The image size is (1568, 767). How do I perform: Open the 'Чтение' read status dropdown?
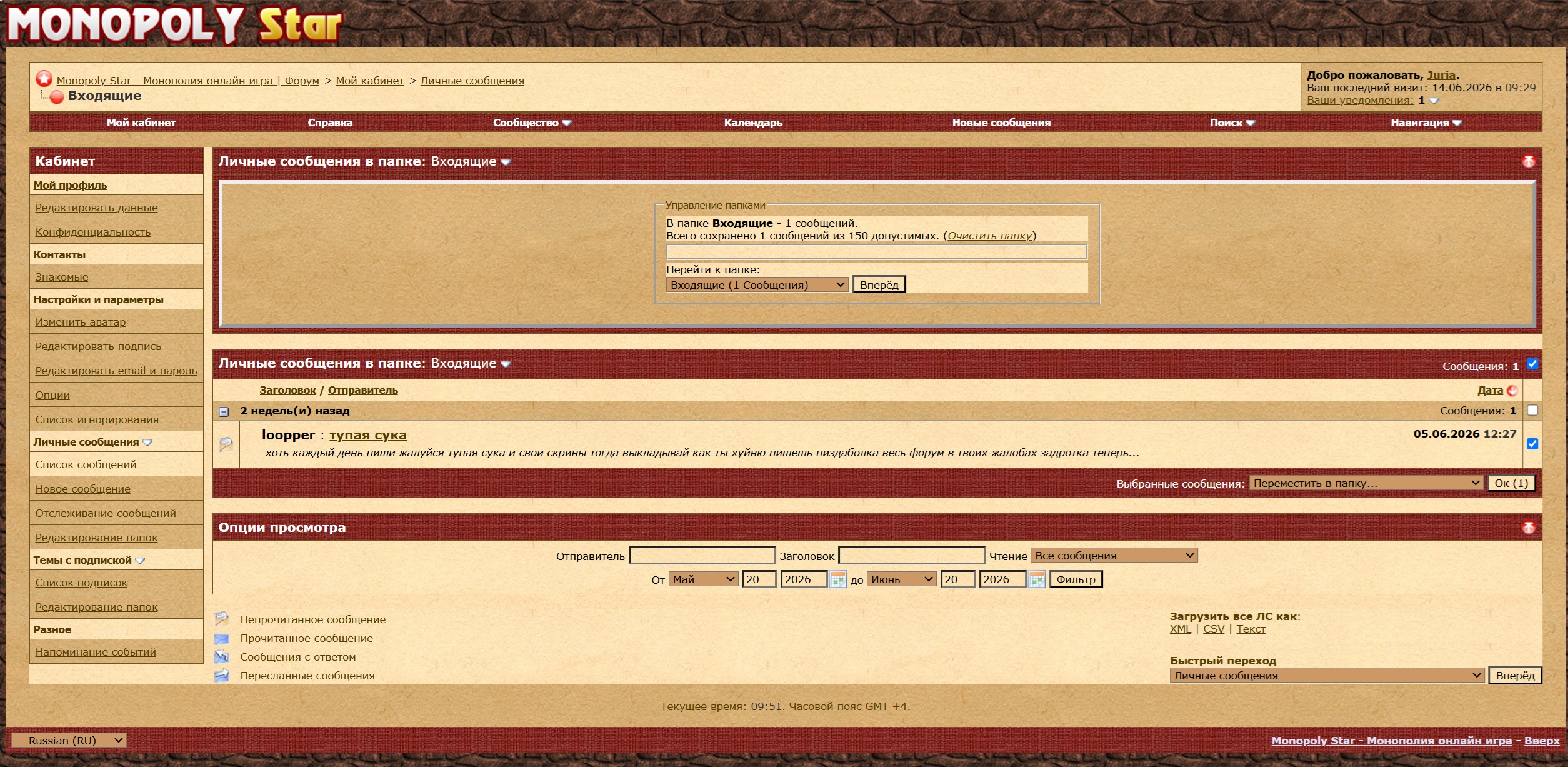click(1114, 556)
